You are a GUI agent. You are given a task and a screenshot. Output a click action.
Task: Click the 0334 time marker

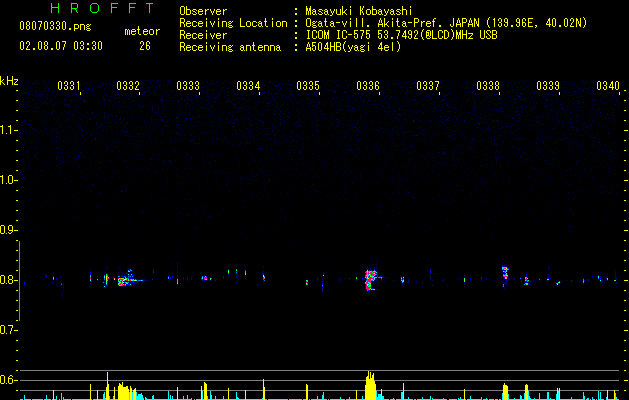click(x=248, y=85)
